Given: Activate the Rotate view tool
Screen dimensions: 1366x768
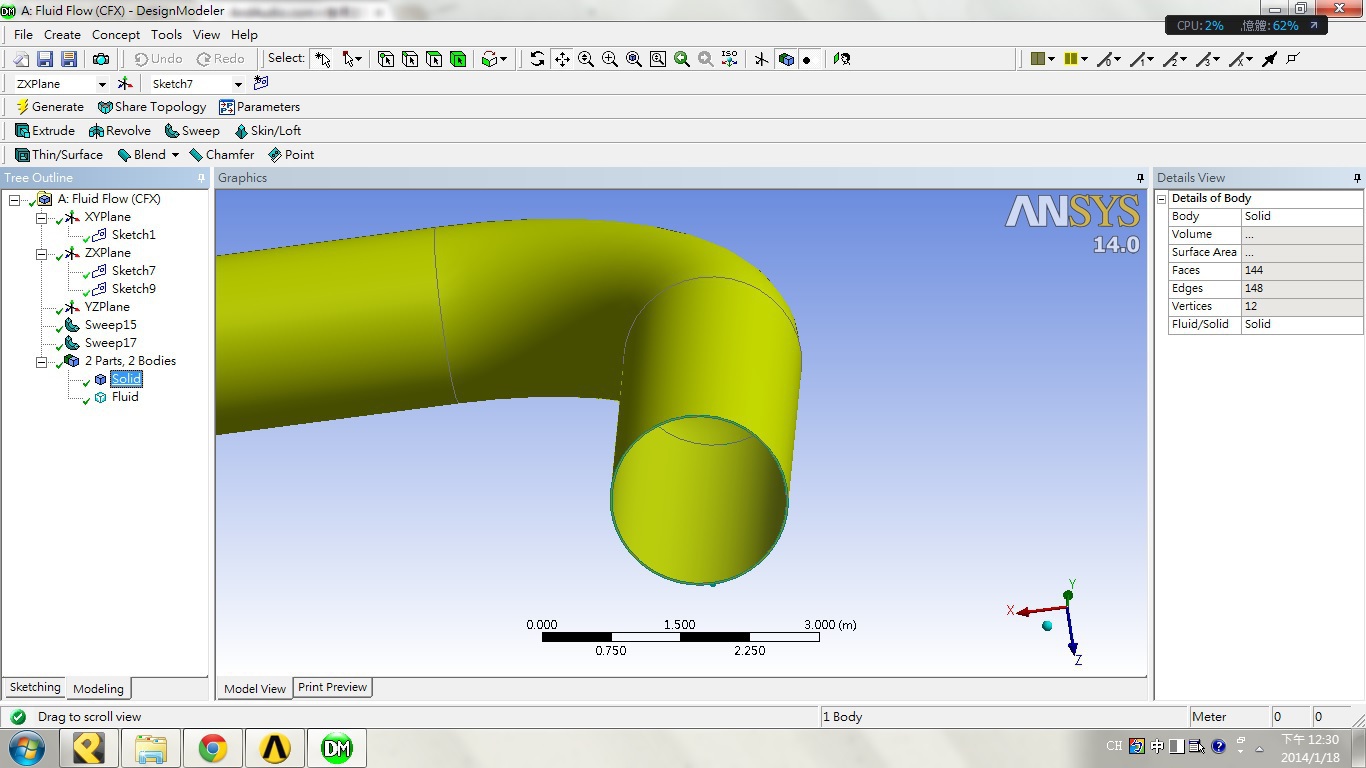Looking at the screenshot, I should [x=538, y=59].
